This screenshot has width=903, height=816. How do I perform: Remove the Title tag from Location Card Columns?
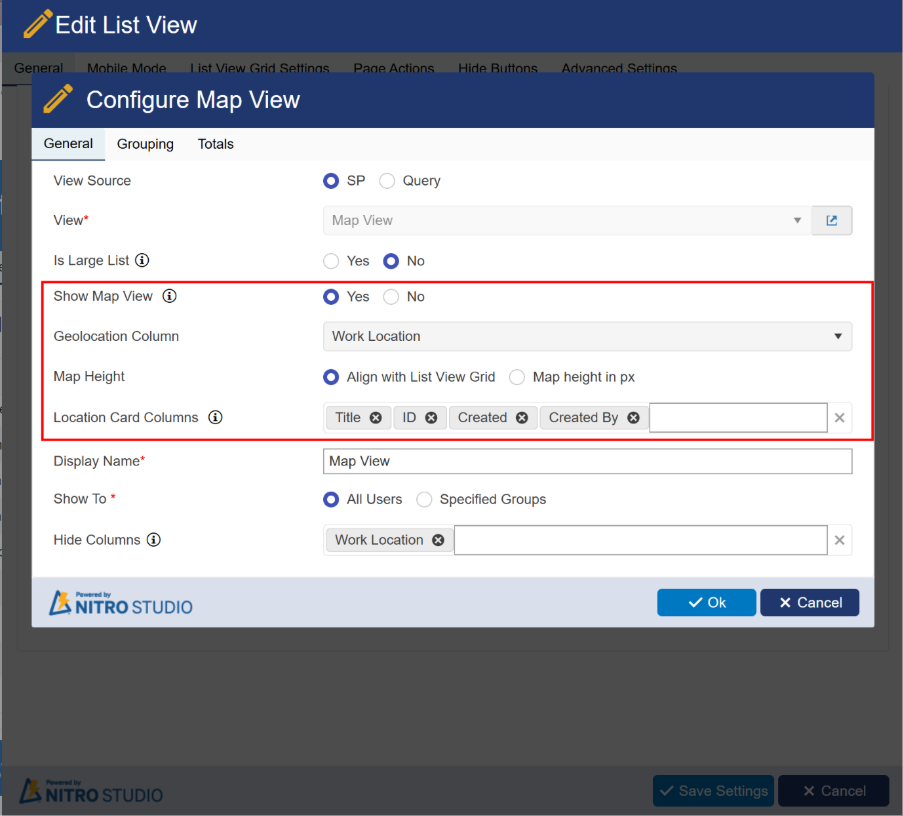click(375, 418)
